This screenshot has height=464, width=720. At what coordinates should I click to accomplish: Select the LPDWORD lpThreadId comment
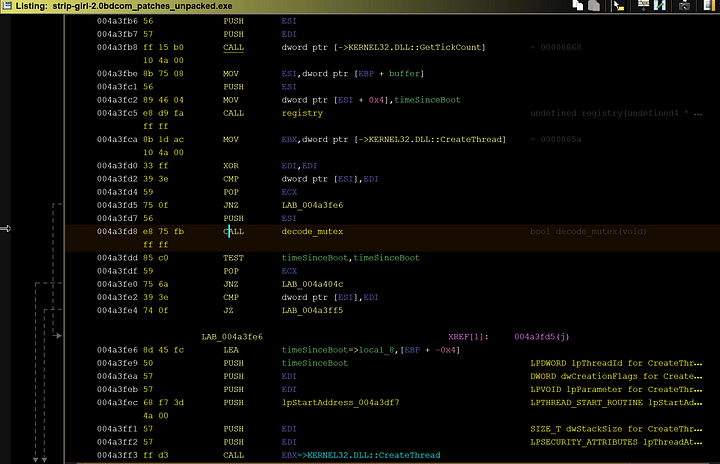616,363
